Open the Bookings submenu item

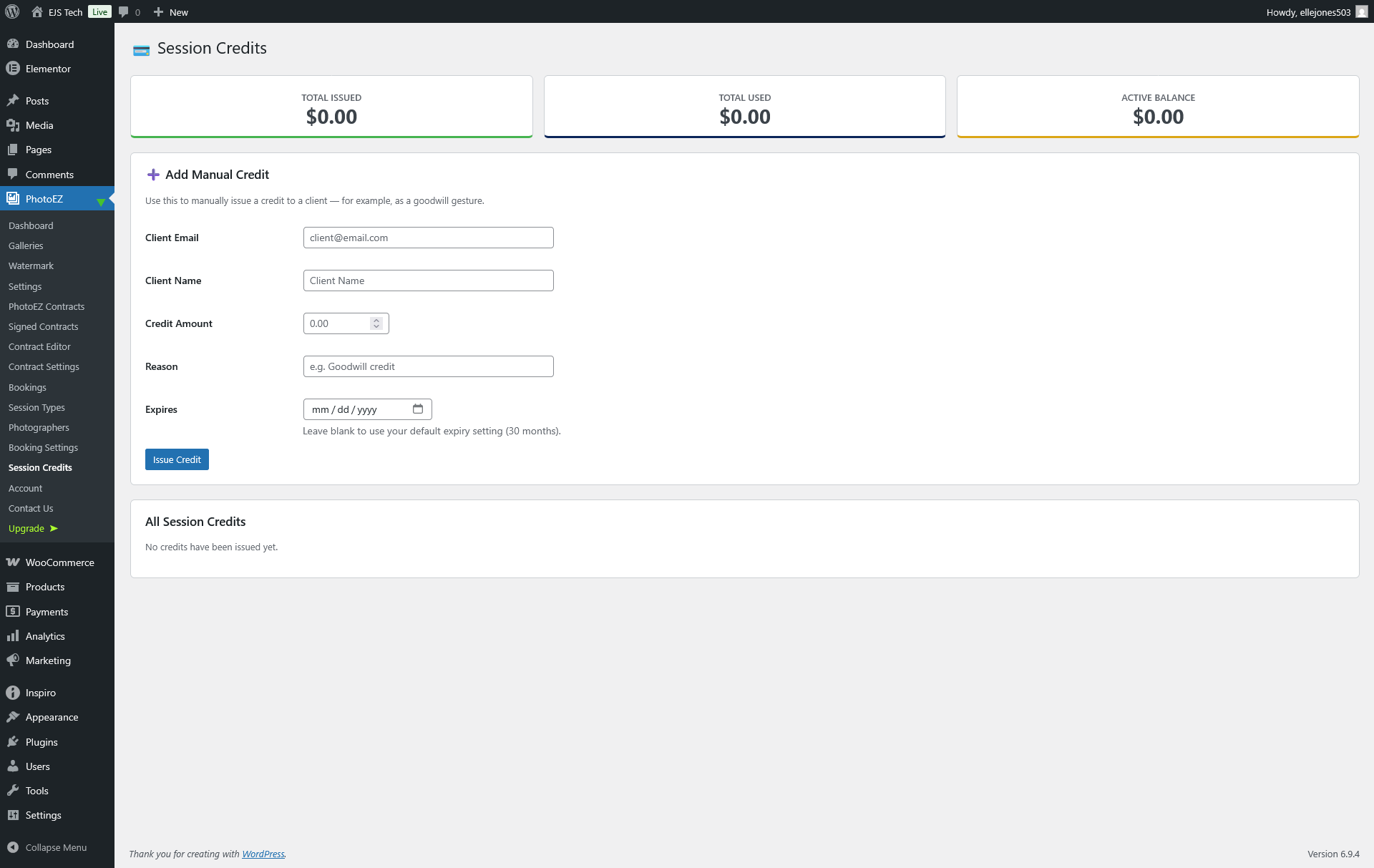[x=27, y=387]
